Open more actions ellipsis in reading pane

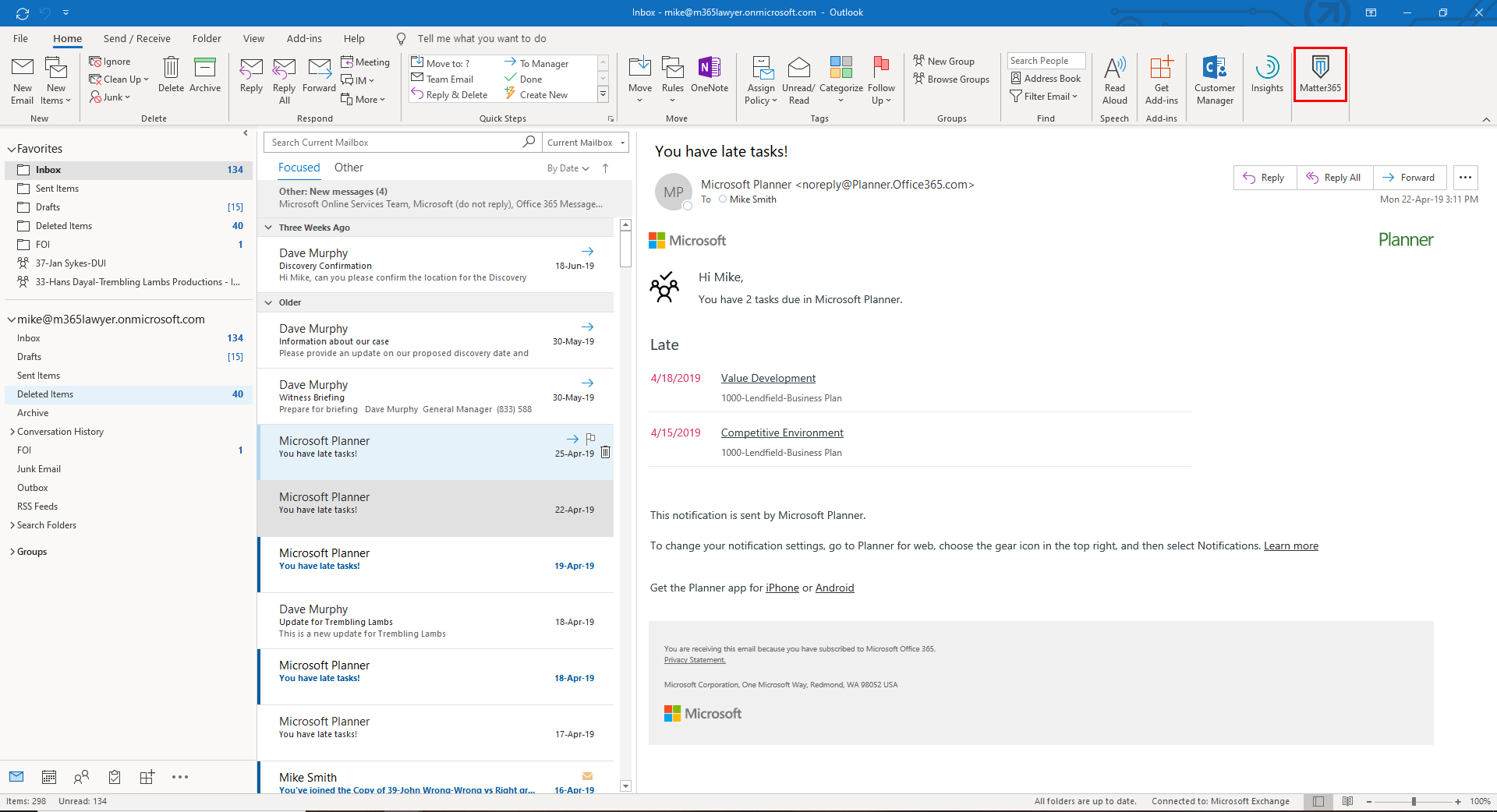(1465, 178)
